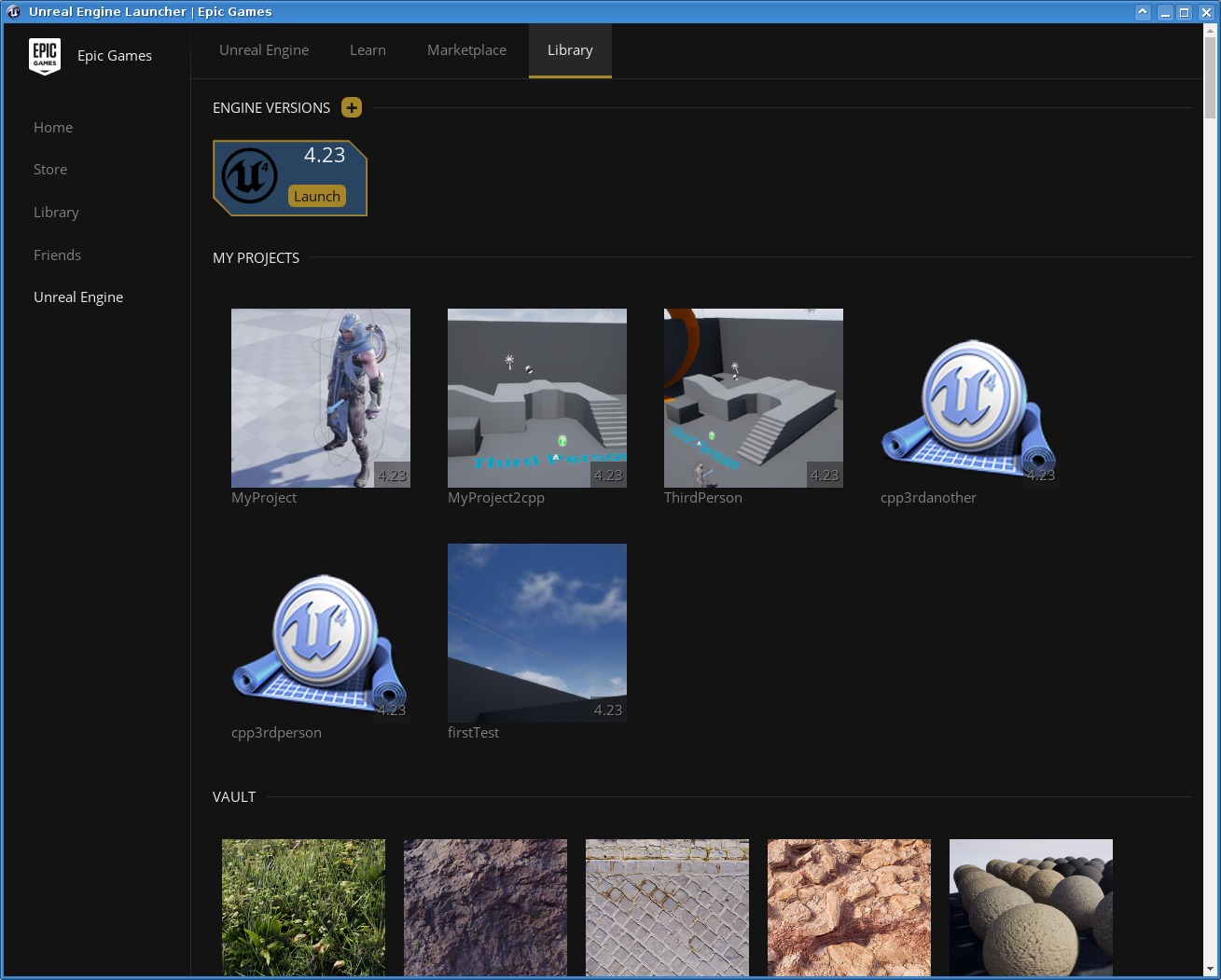This screenshot has width=1221, height=980.
Task: Click the Epic Games logo icon
Action: coord(45,56)
